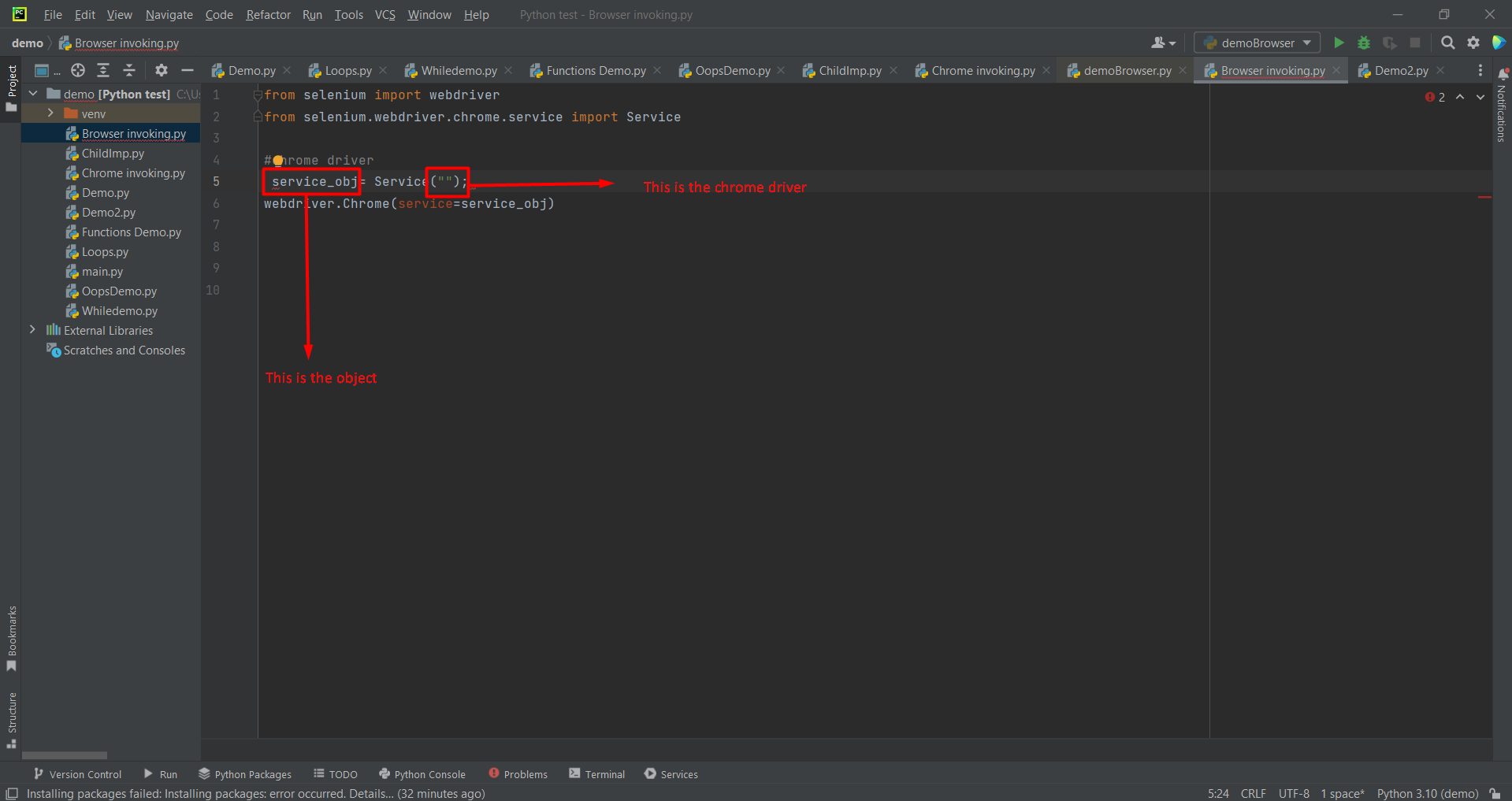
Task: Open Python Console tool window
Action: pyautogui.click(x=422, y=774)
